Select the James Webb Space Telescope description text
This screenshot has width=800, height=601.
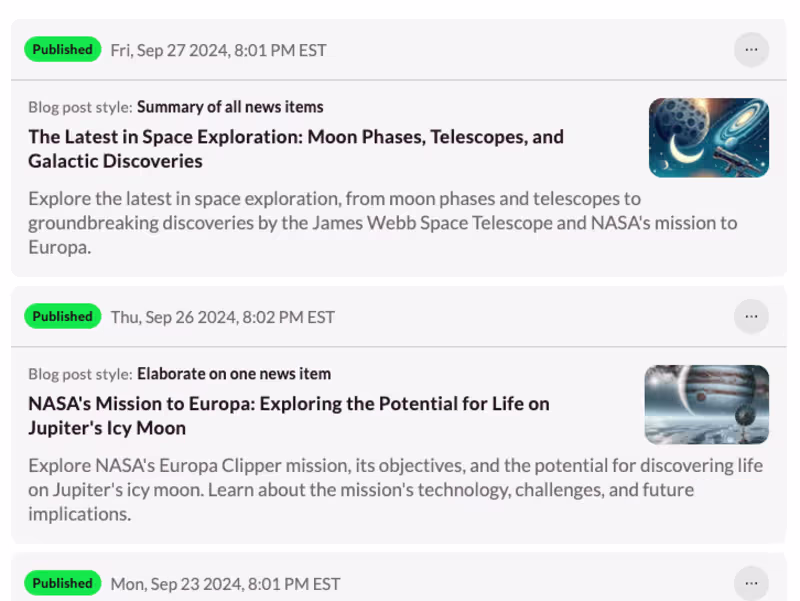pyautogui.click(x=382, y=222)
